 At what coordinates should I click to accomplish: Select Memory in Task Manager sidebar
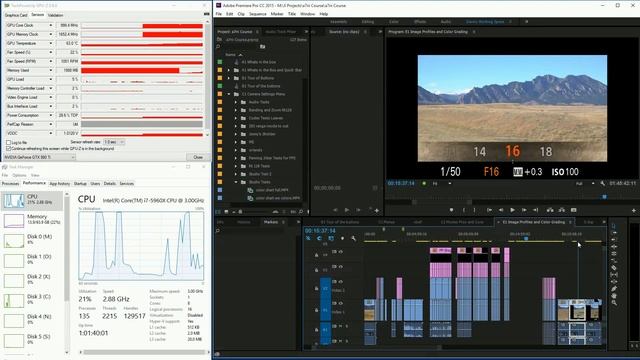pos(33,220)
